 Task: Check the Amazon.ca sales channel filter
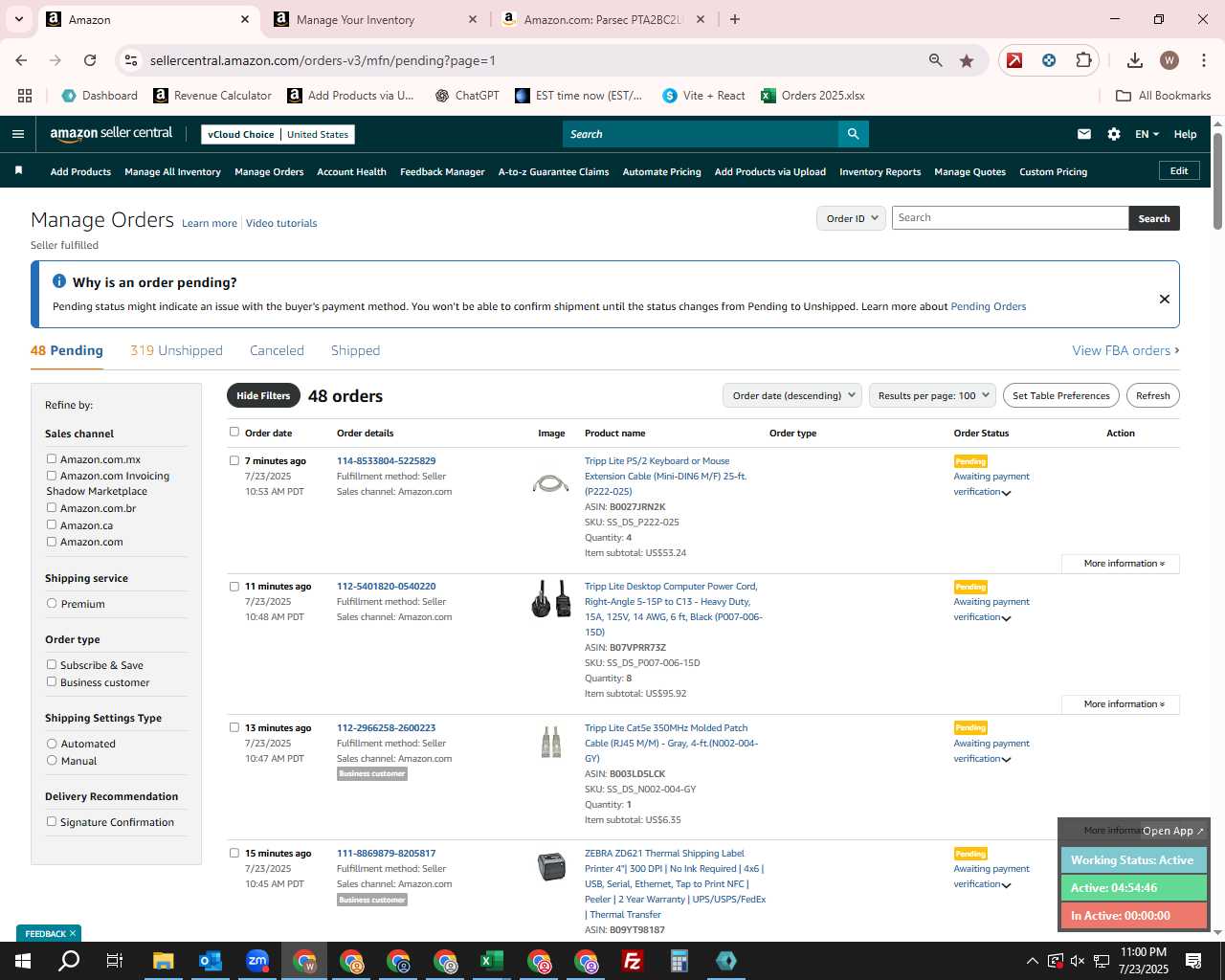[52, 524]
